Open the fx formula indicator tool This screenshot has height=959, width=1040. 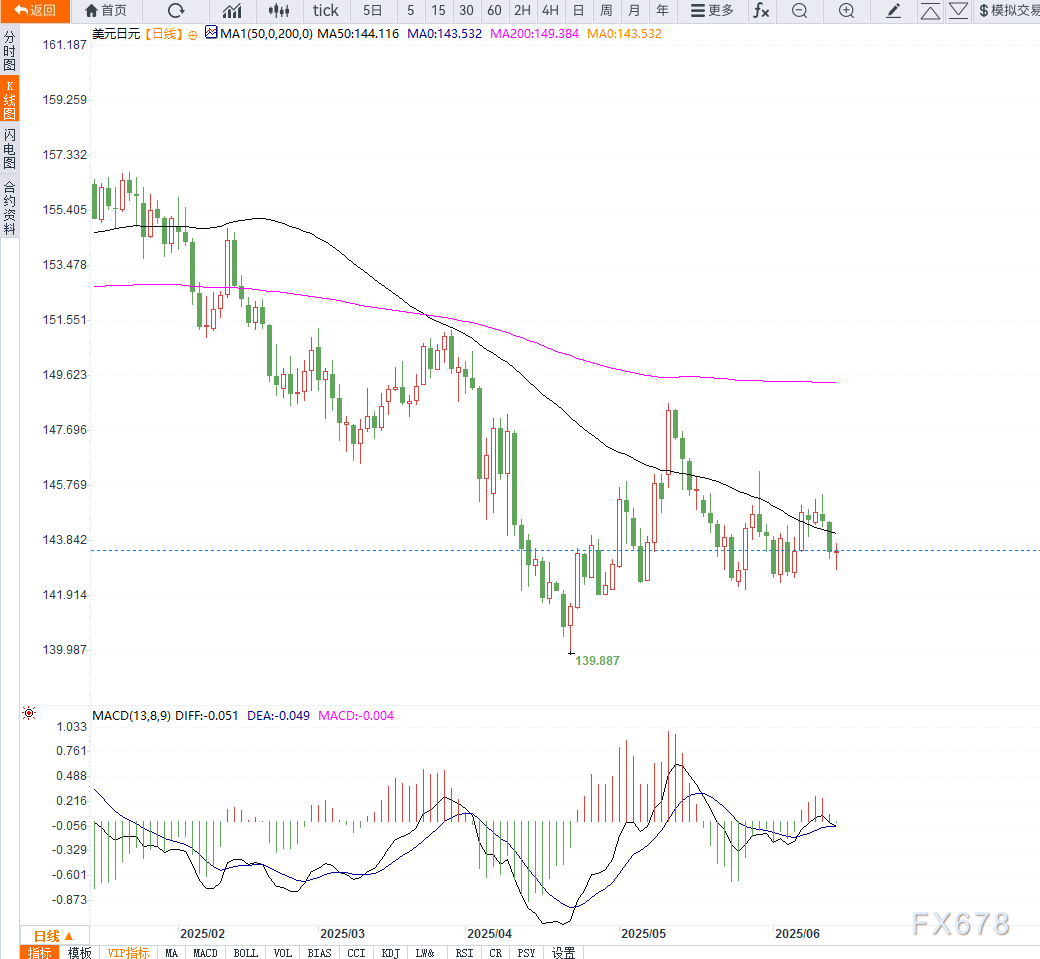(761, 11)
